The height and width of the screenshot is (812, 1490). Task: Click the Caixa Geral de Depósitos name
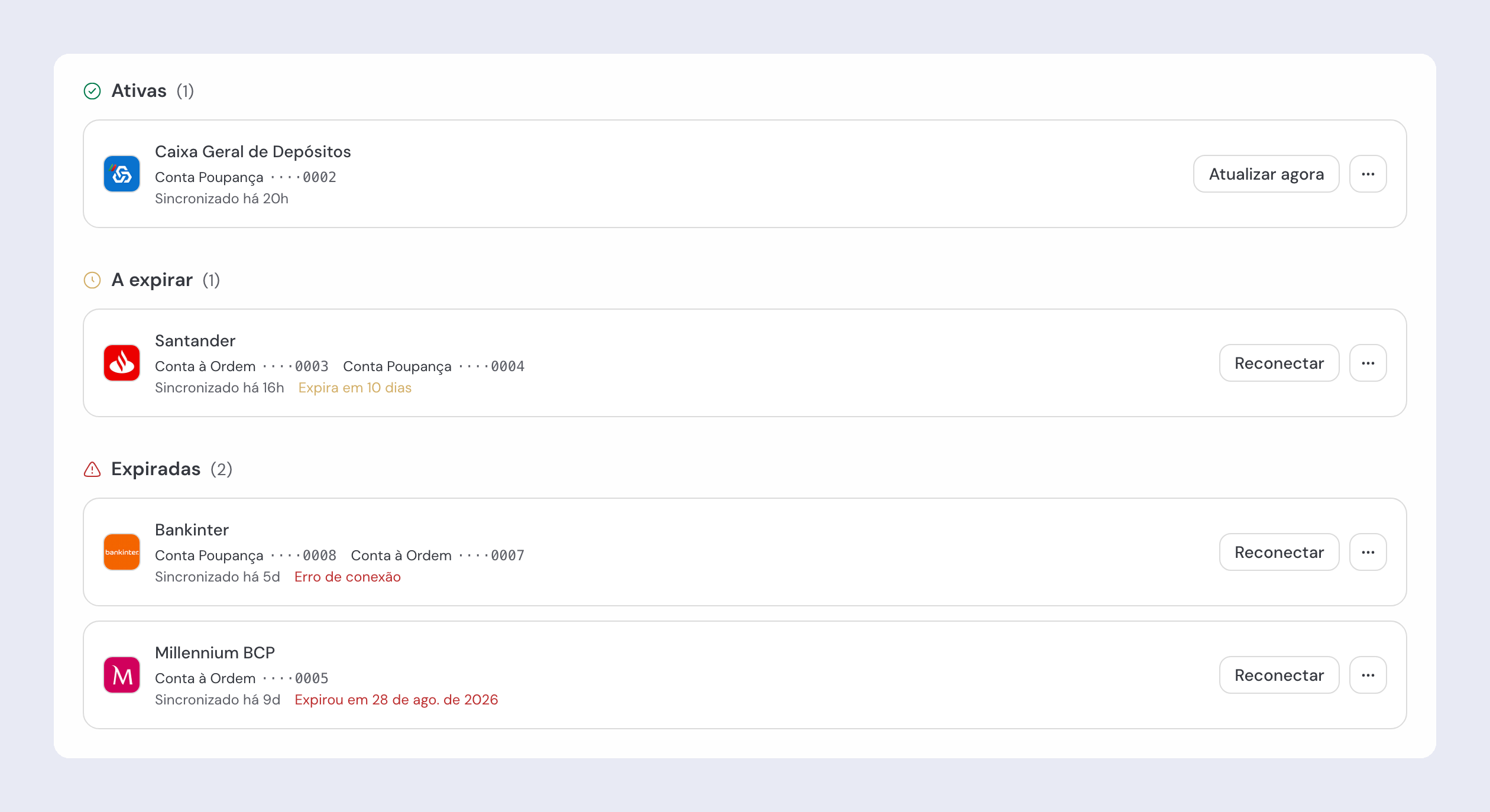(x=253, y=152)
